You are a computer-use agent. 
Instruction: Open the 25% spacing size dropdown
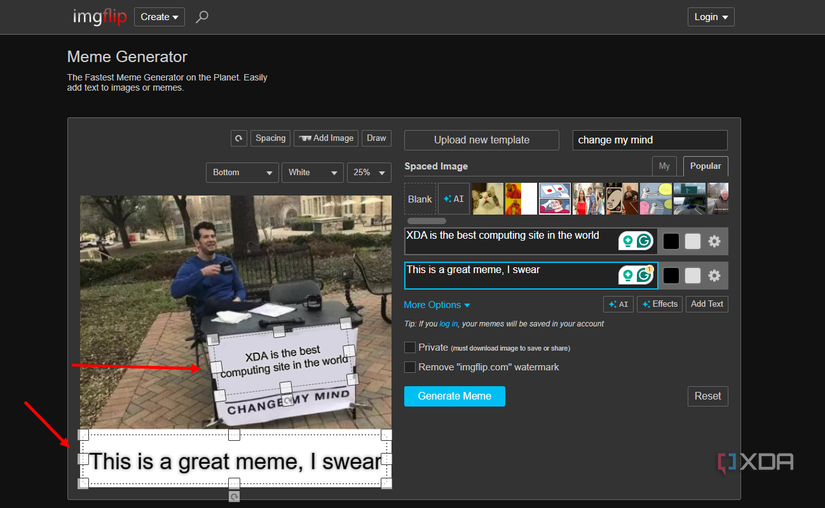point(369,172)
